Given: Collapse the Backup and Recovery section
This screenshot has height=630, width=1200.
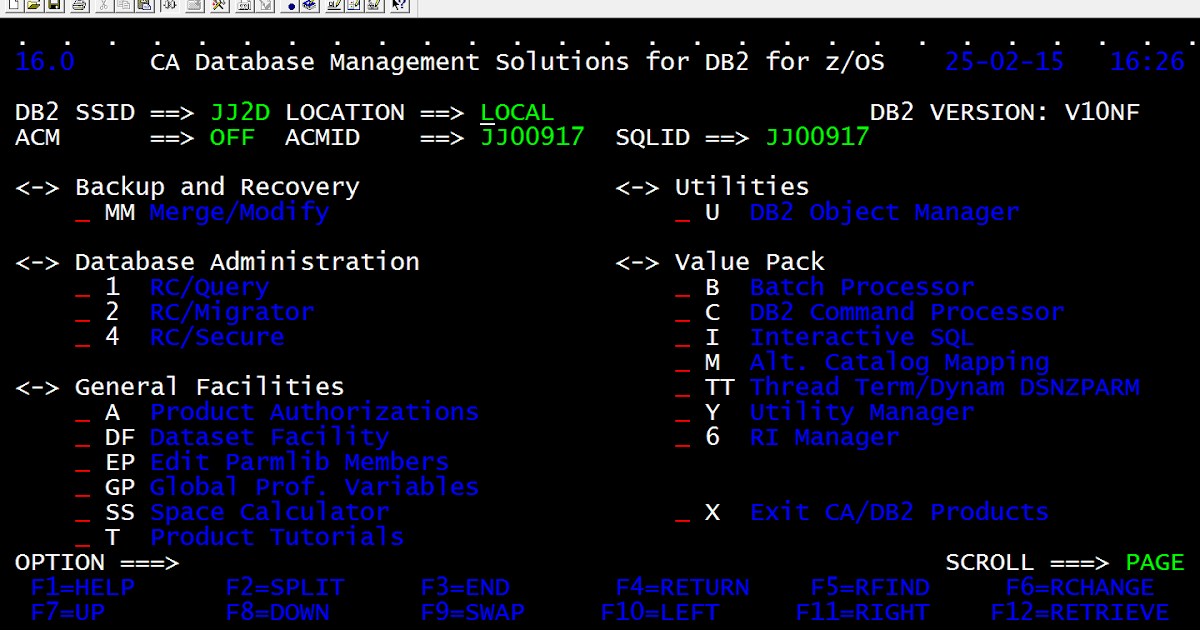Looking at the screenshot, I should point(38,186).
